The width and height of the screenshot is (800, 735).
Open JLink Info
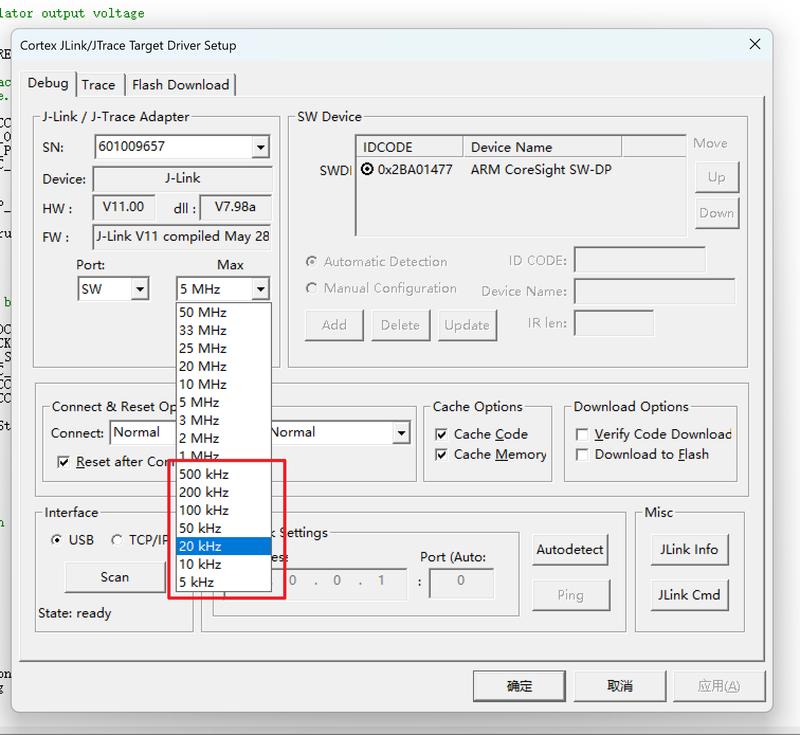tap(689, 549)
